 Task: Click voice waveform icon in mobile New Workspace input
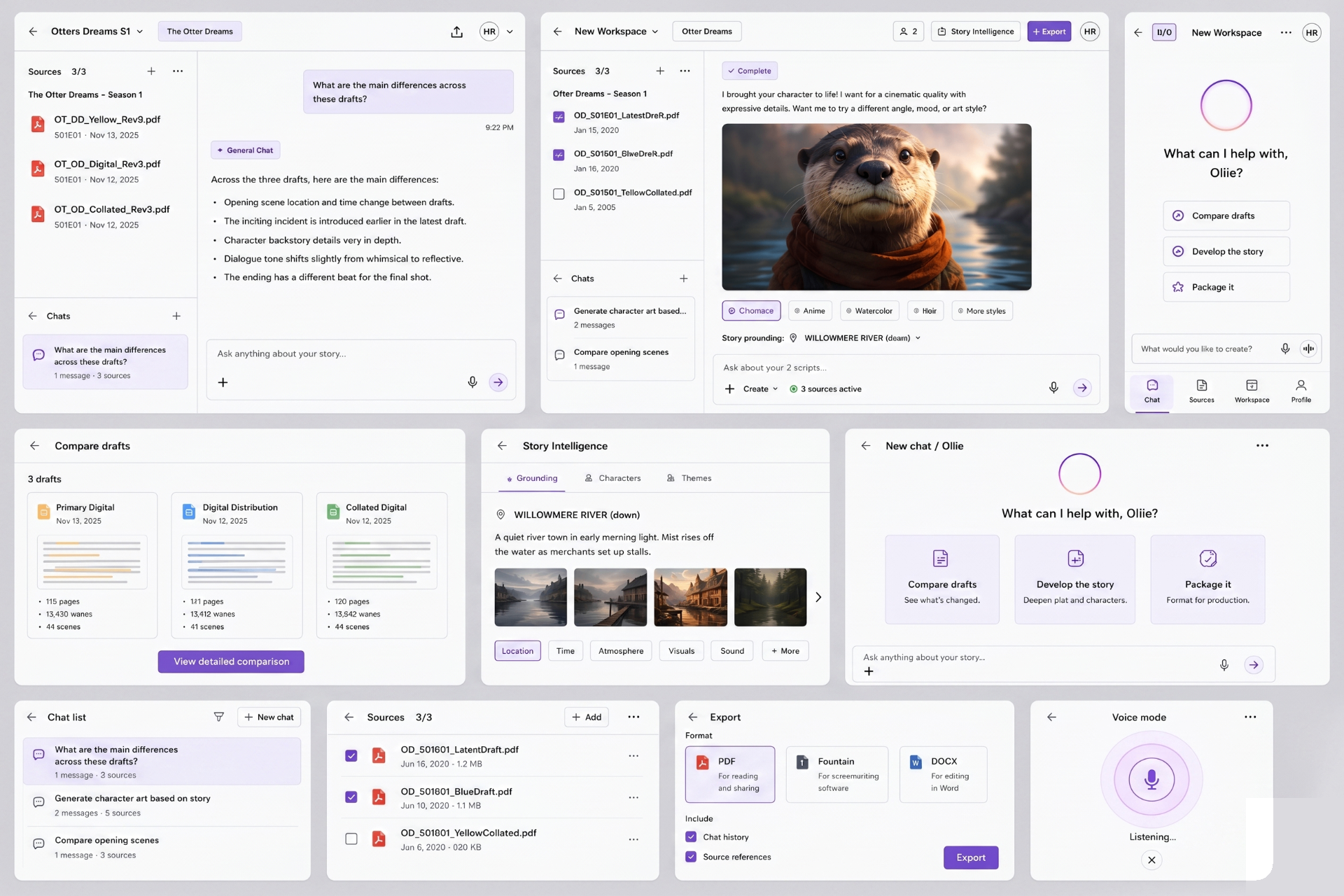tap(1308, 349)
